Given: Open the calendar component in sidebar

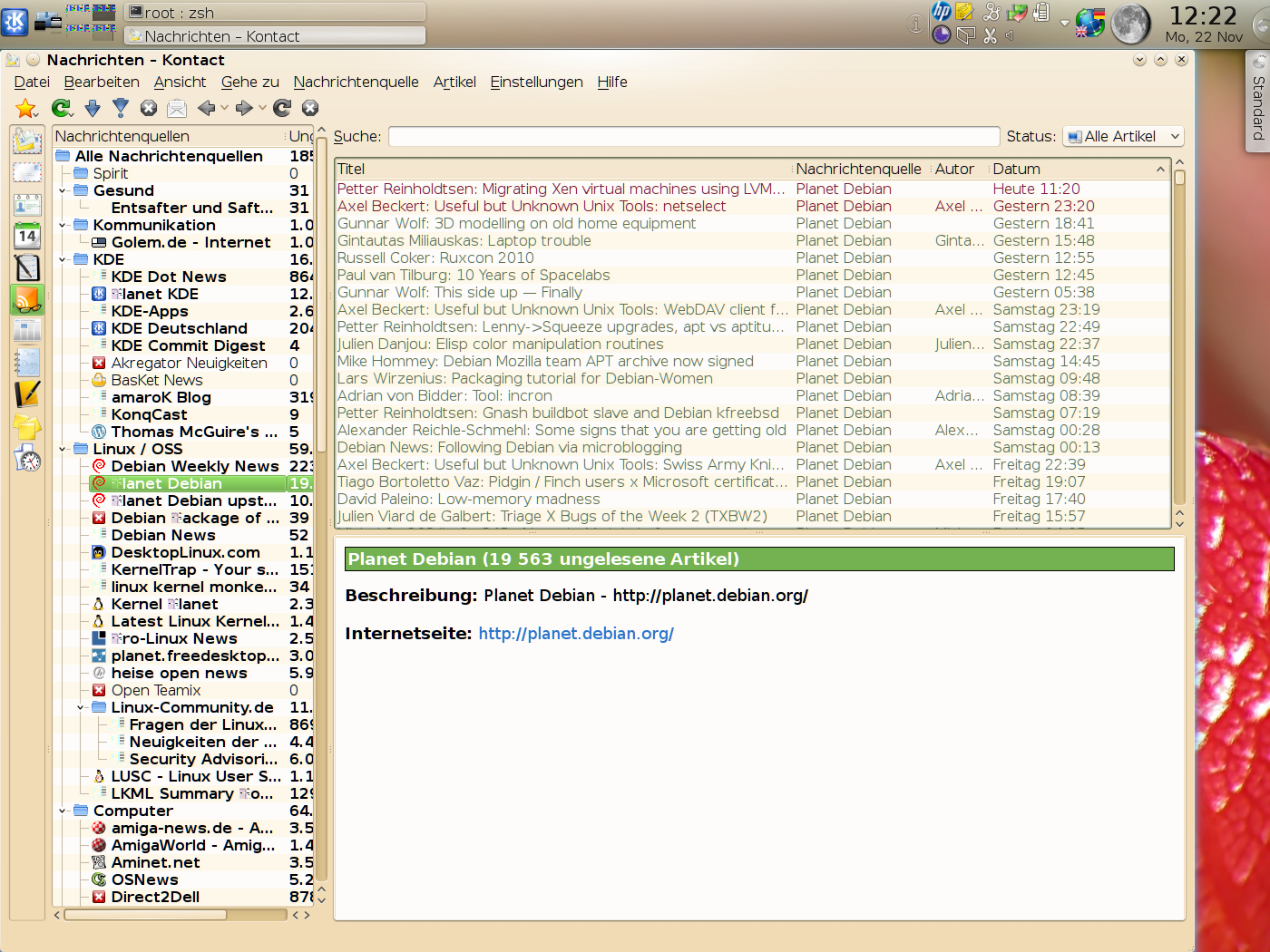Looking at the screenshot, I should 27,236.
